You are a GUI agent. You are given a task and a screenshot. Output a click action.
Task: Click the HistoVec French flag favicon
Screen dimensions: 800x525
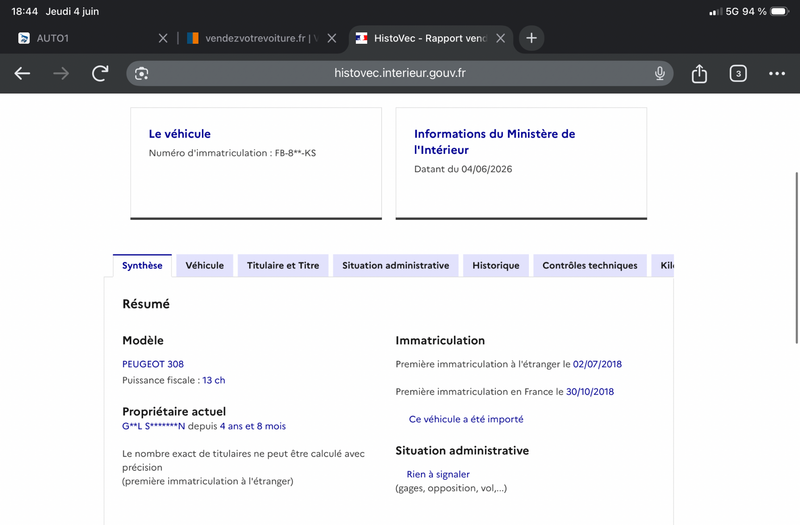[361, 38]
